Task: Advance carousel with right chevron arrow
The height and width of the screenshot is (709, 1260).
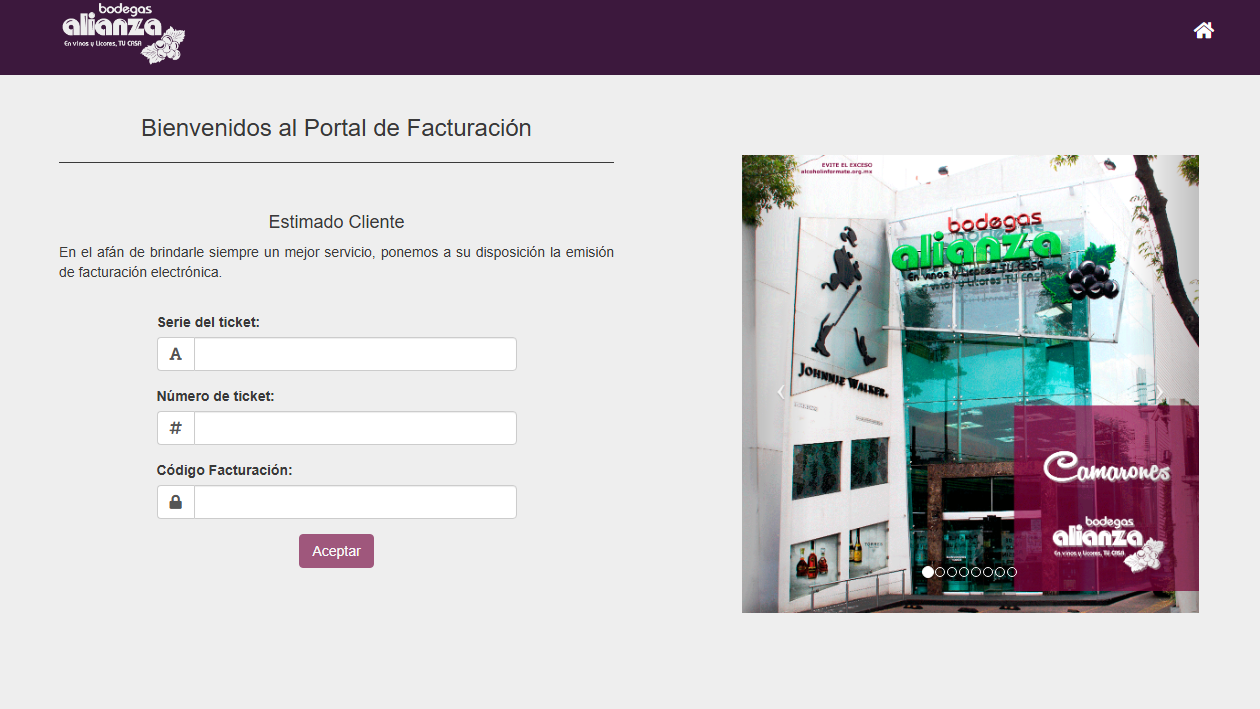Action: click(x=1160, y=392)
